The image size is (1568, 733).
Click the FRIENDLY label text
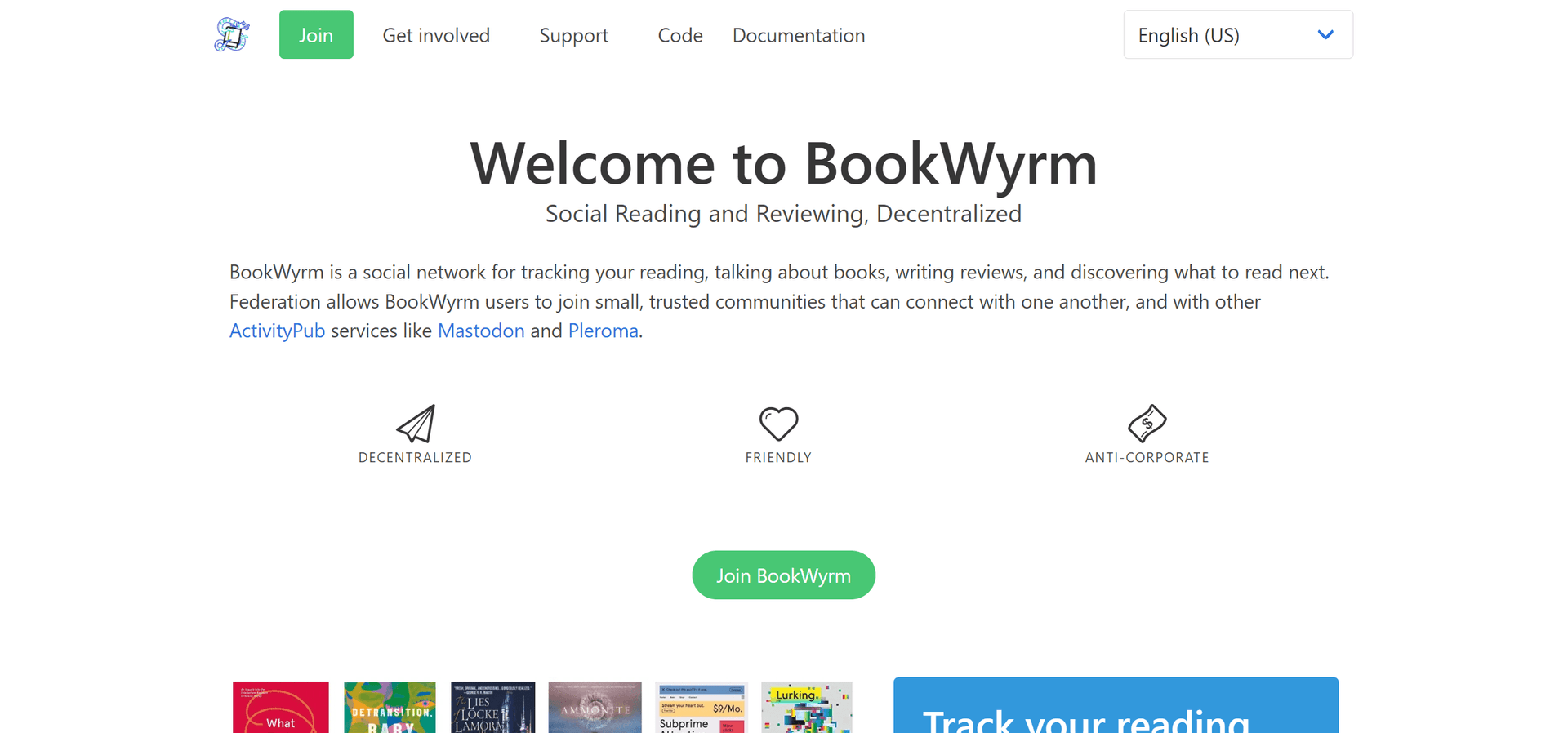click(x=778, y=458)
